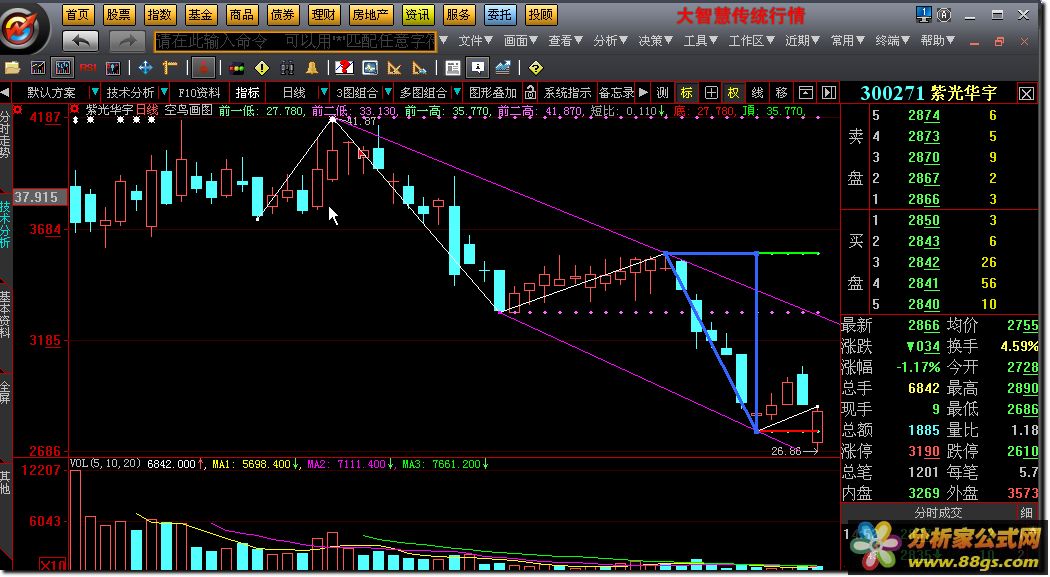Open the 指数 index button
The width and height of the screenshot is (1050, 577).
159,14
